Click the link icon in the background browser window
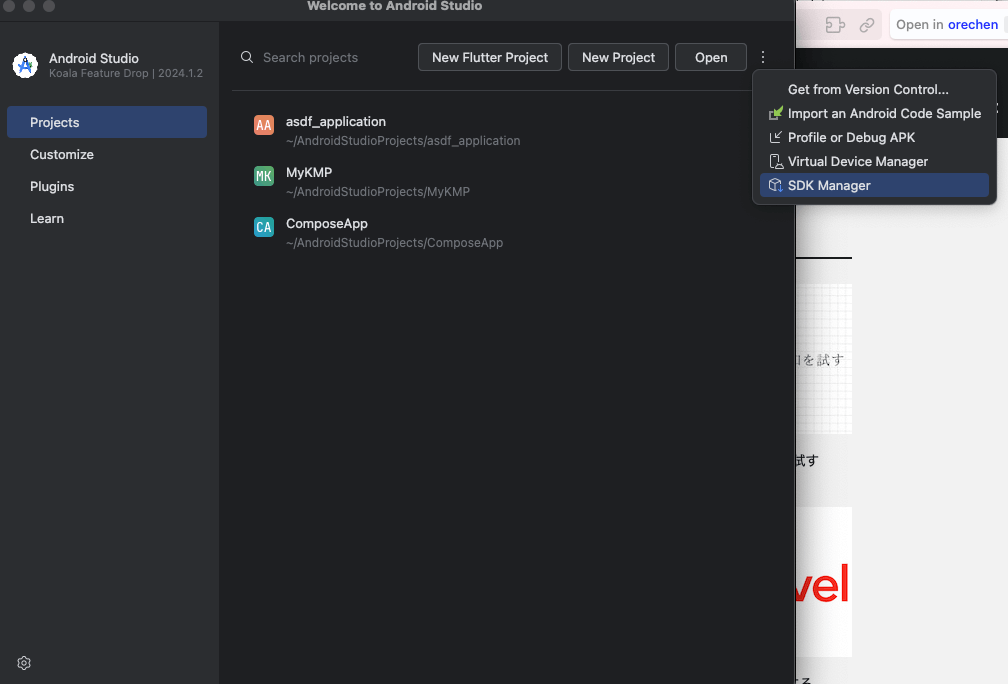 (x=867, y=24)
